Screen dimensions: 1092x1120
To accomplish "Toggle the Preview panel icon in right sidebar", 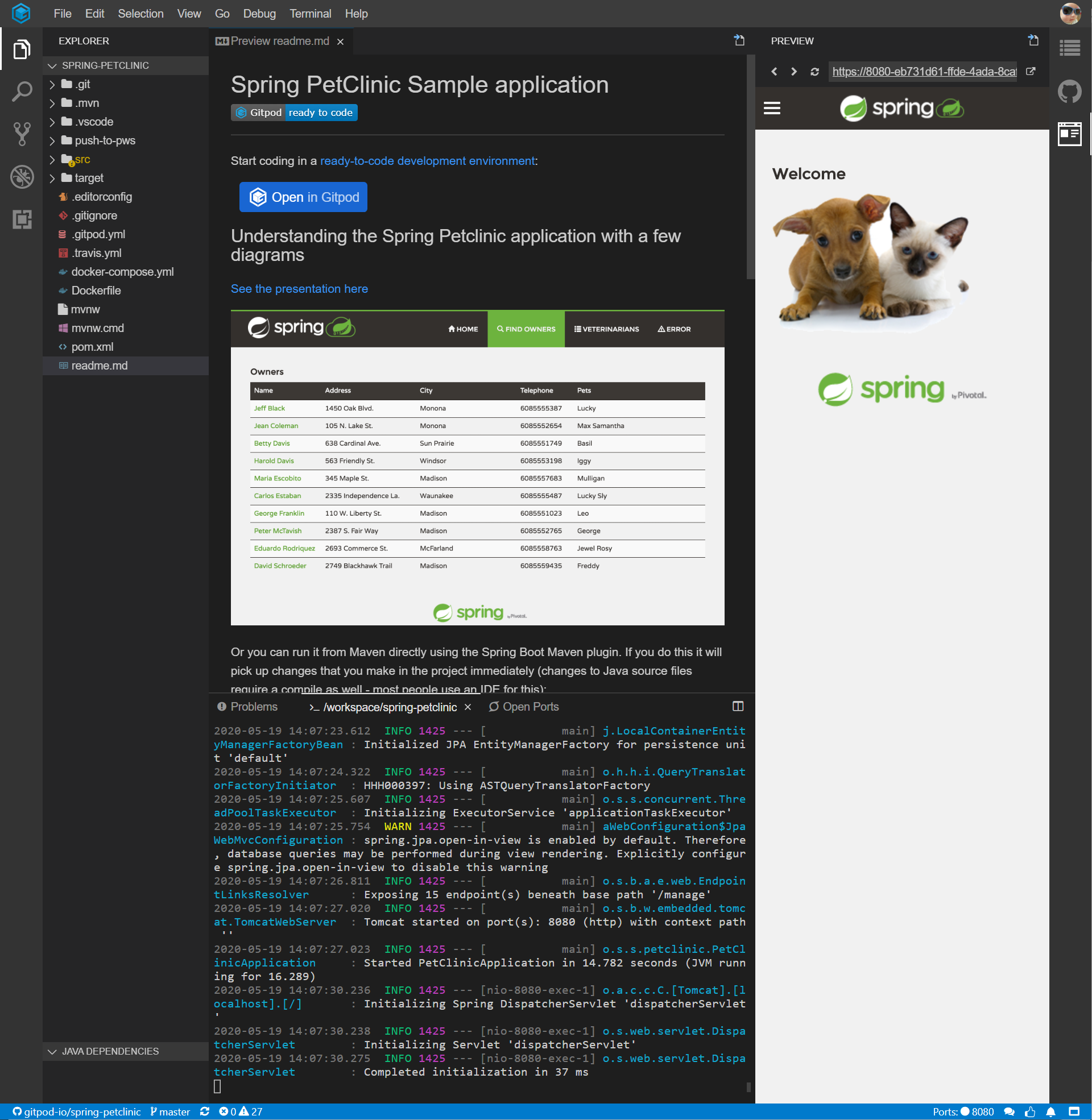I will point(1070,134).
